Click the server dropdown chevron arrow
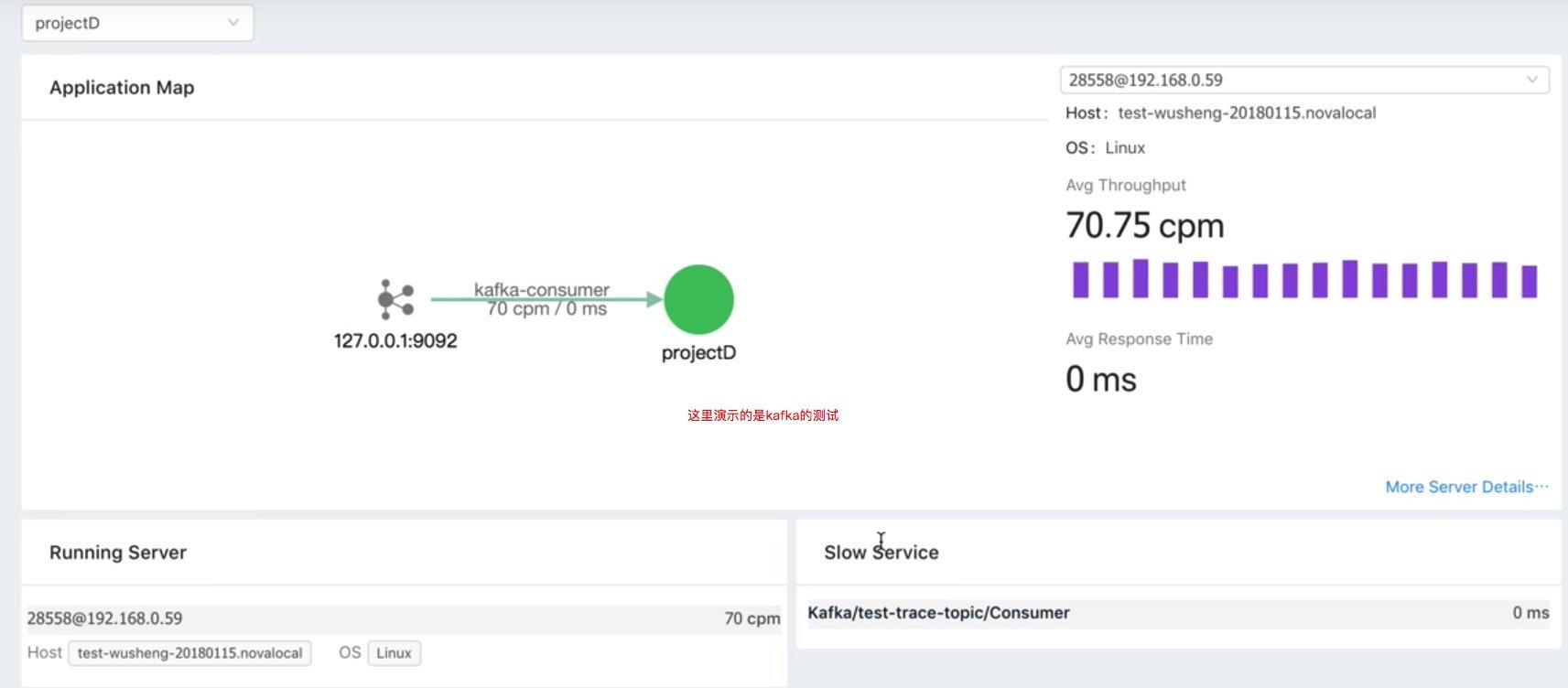1568x688 pixels. pos(1531,81)
